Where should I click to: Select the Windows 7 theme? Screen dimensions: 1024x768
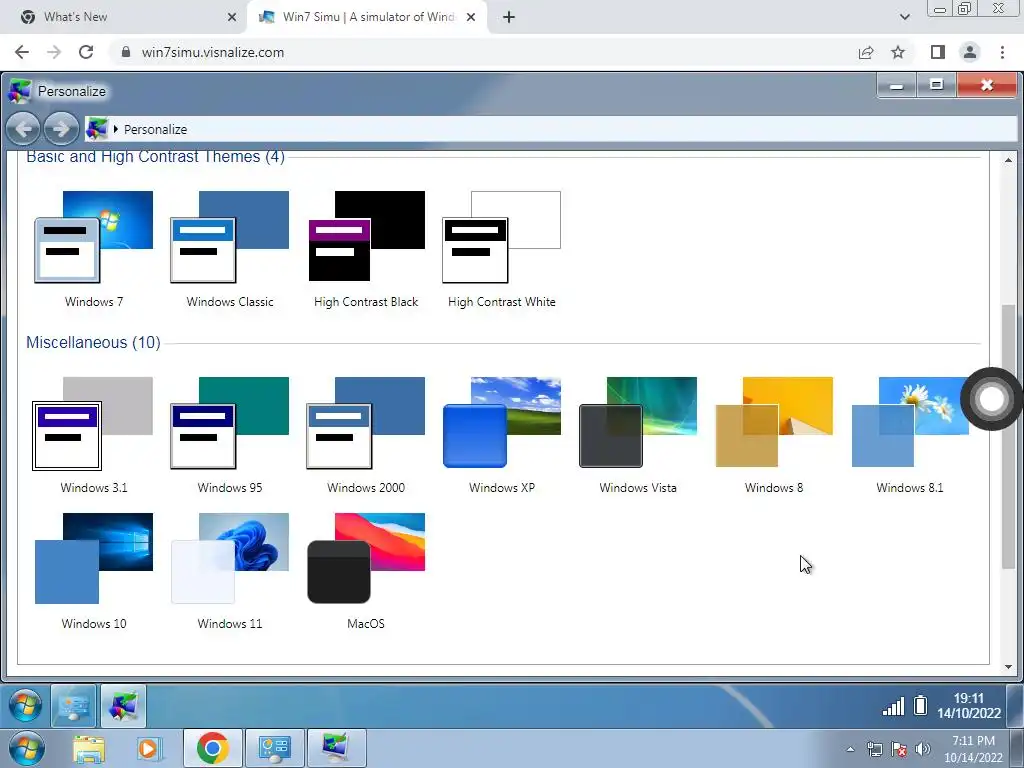coord(94,250)
